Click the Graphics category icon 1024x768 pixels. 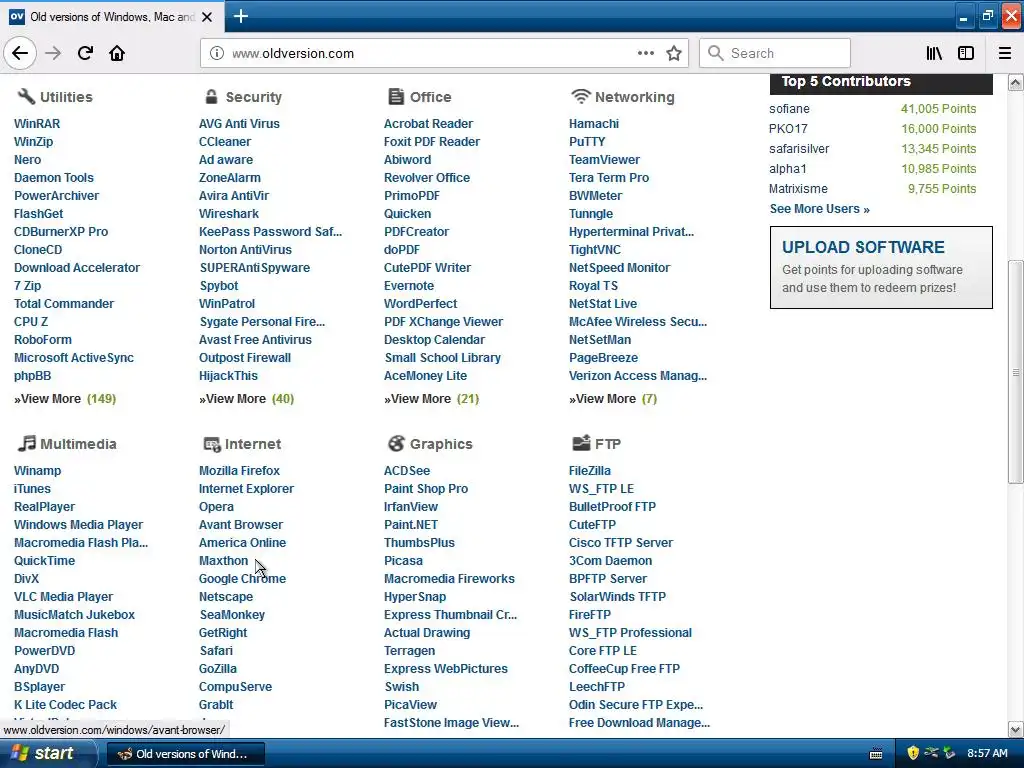point(396,443)
